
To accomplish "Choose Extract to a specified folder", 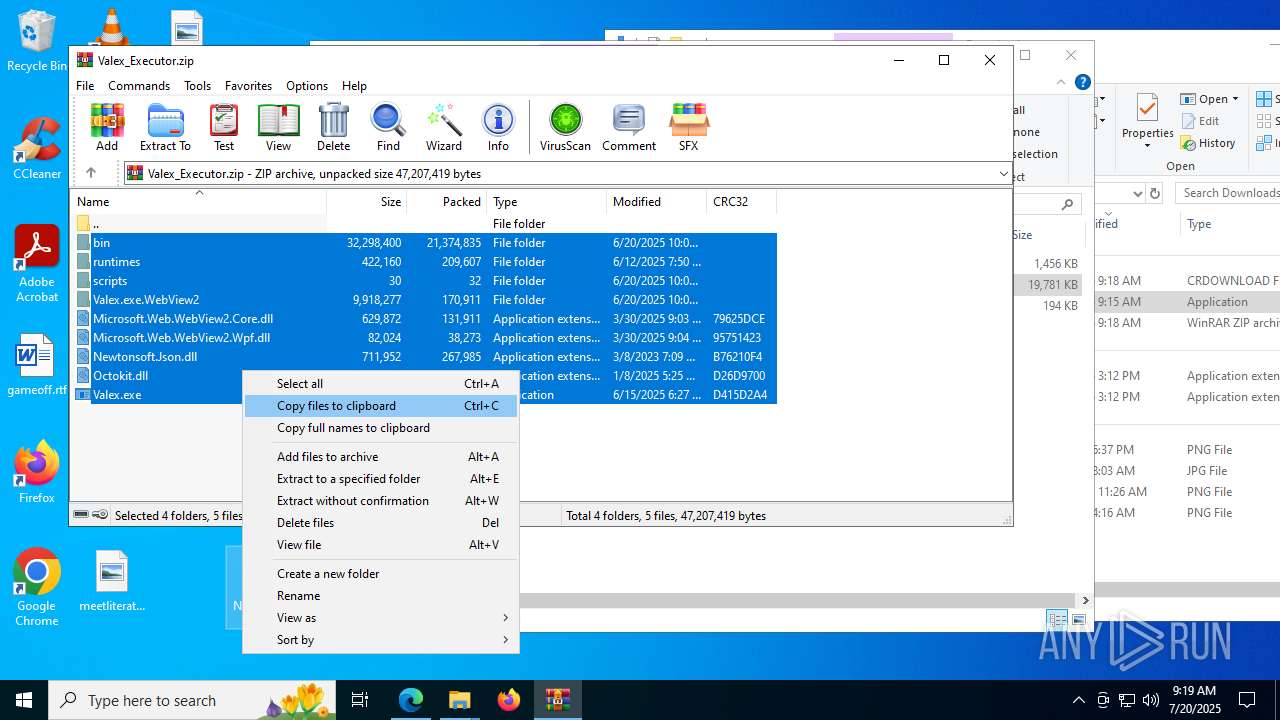I will pos(381,479).
